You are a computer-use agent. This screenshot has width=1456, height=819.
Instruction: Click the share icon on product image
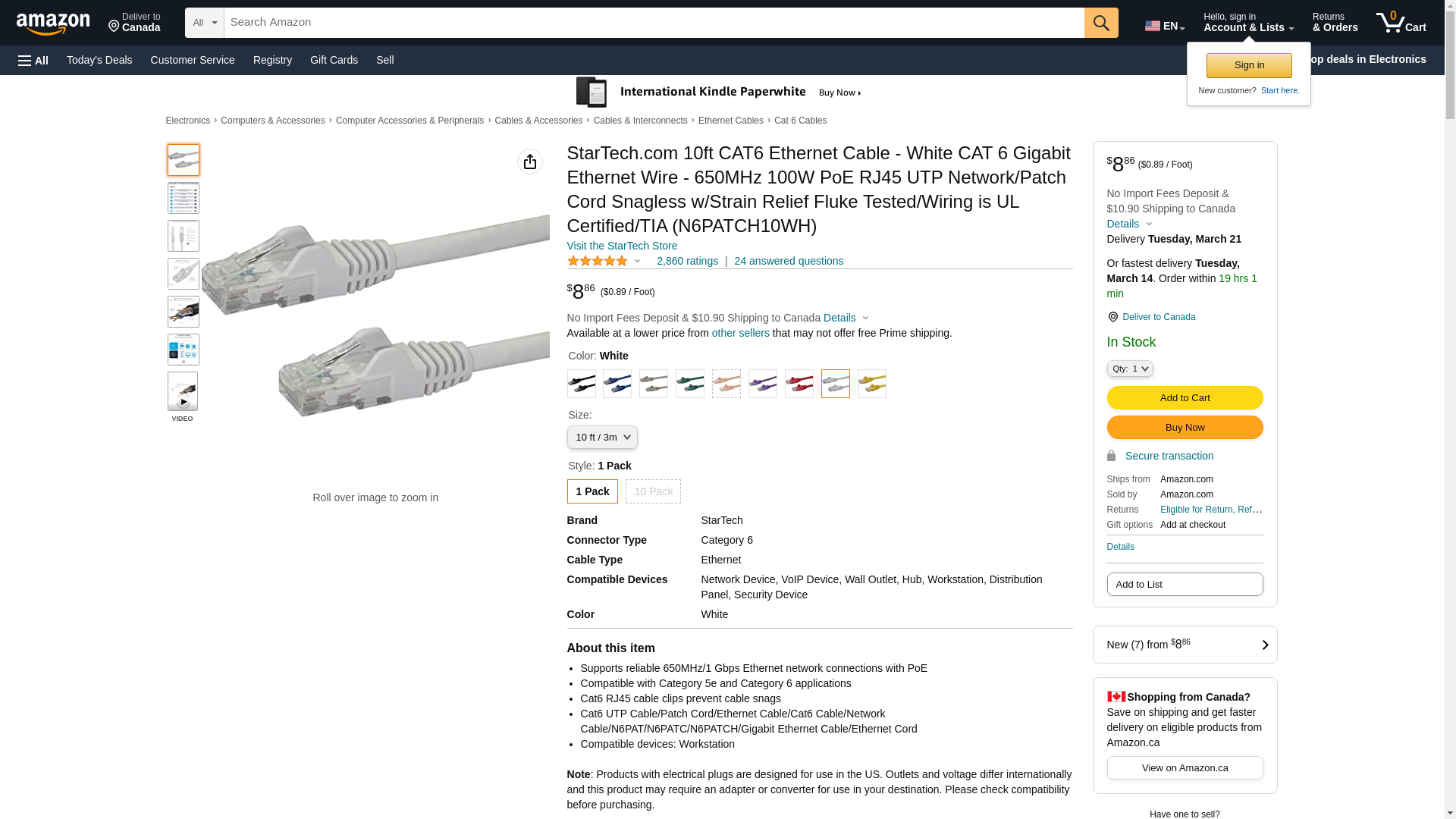[x=530, y=162]
